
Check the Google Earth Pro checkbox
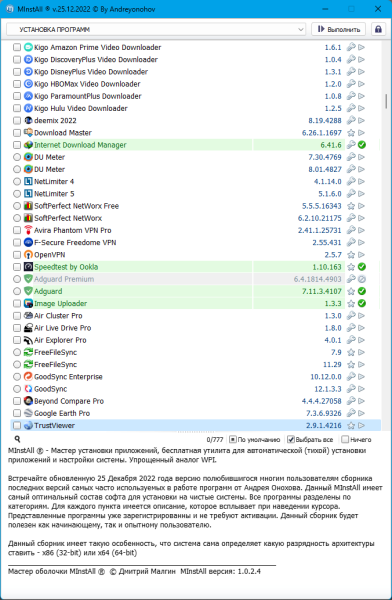pos(17,413)
